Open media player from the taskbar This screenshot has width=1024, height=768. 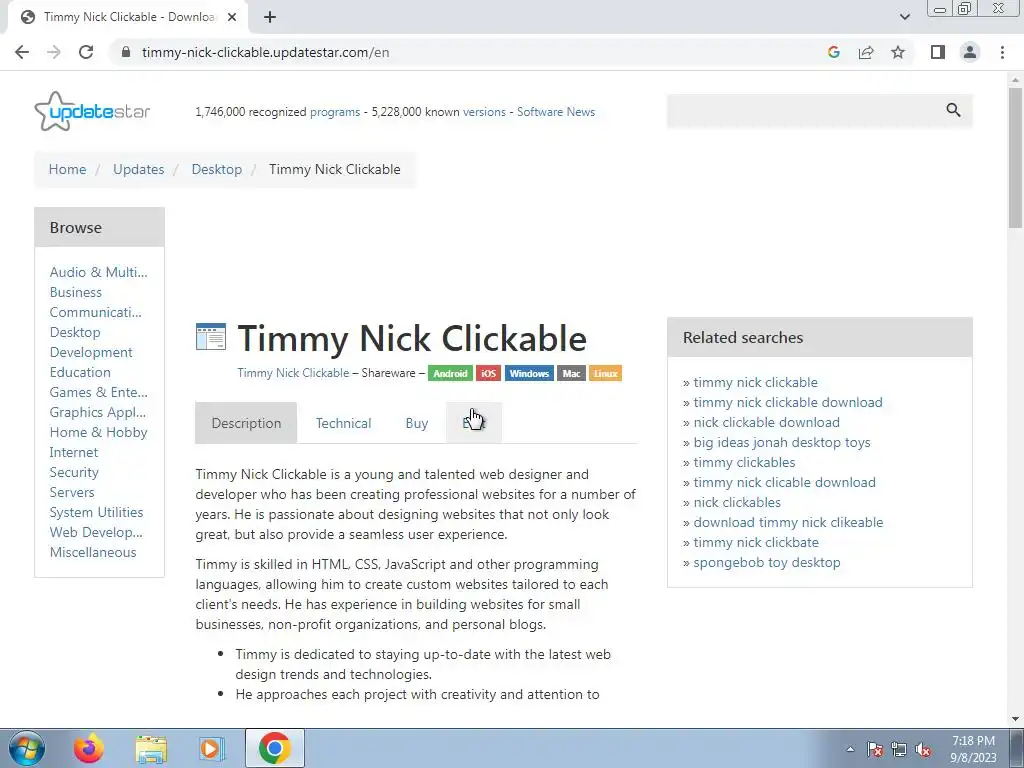click(x=211, y=748)
